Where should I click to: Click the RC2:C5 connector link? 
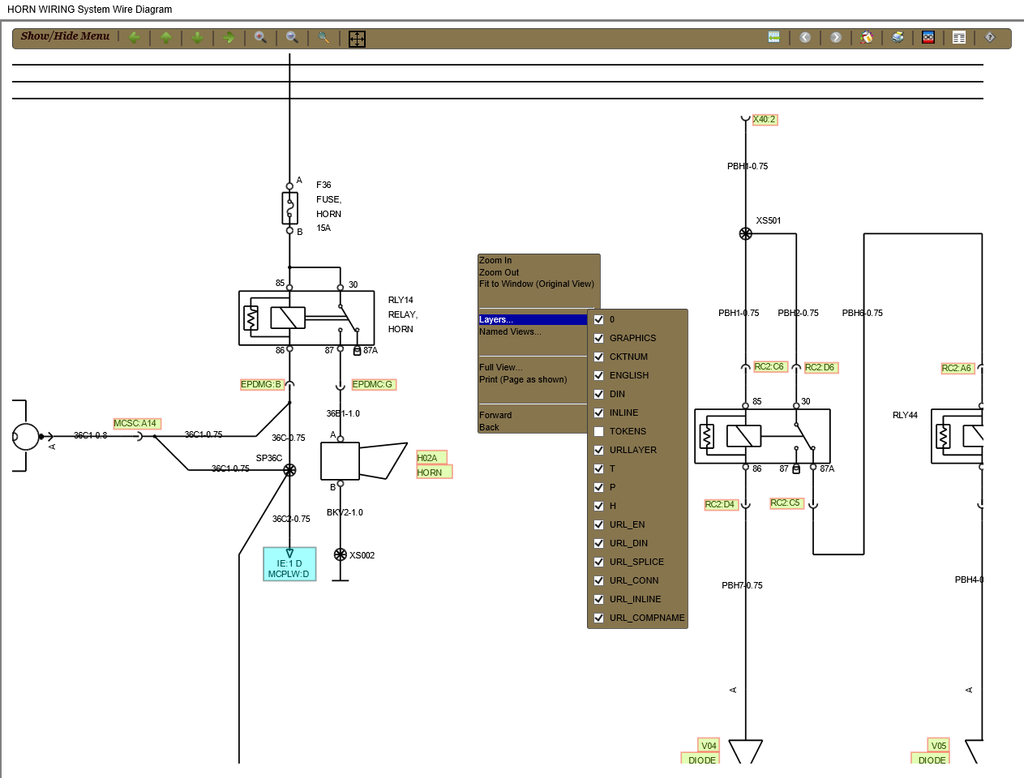pos(786,503)
